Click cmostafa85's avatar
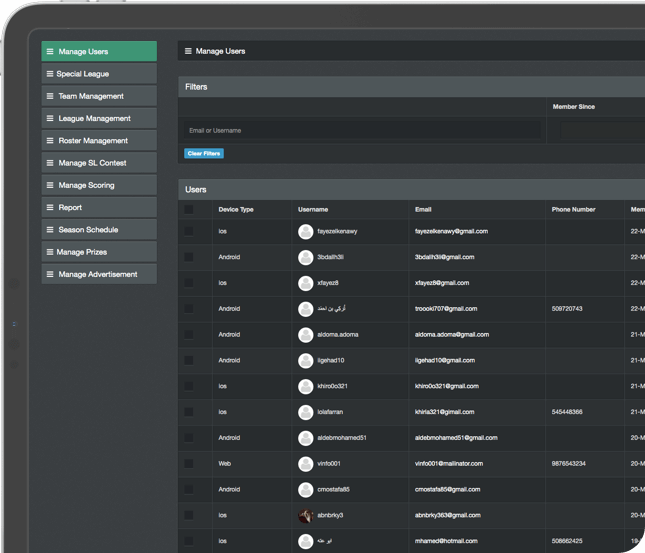 [306, 490]
